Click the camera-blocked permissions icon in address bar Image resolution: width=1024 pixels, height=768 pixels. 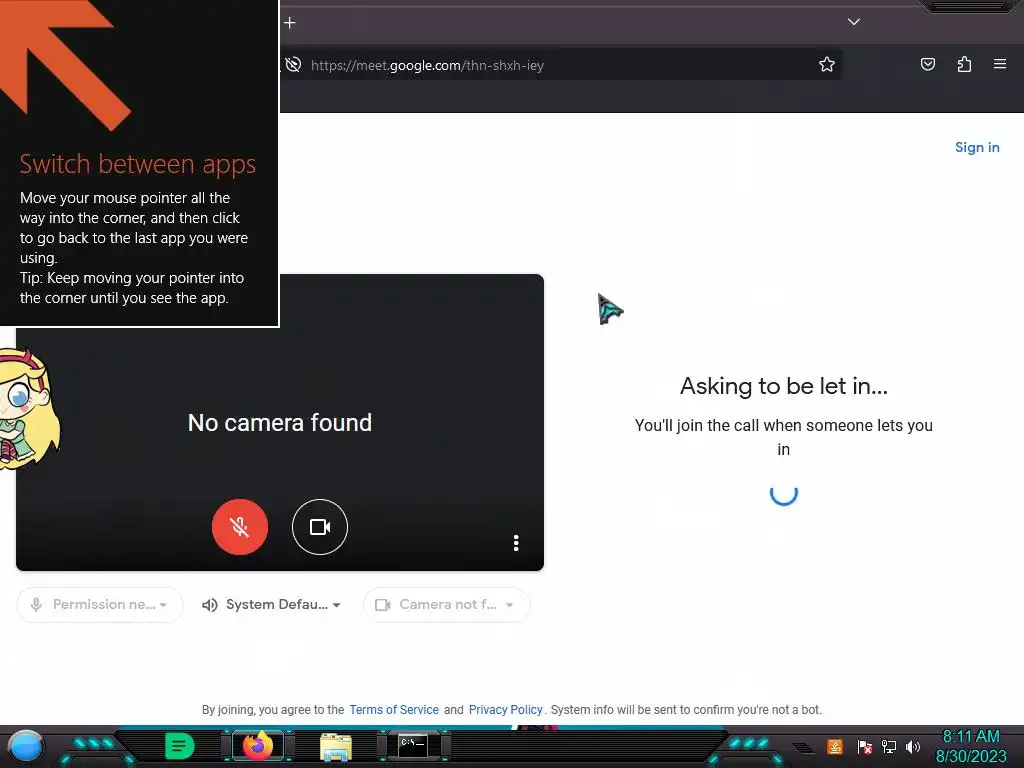coord(293,65)
